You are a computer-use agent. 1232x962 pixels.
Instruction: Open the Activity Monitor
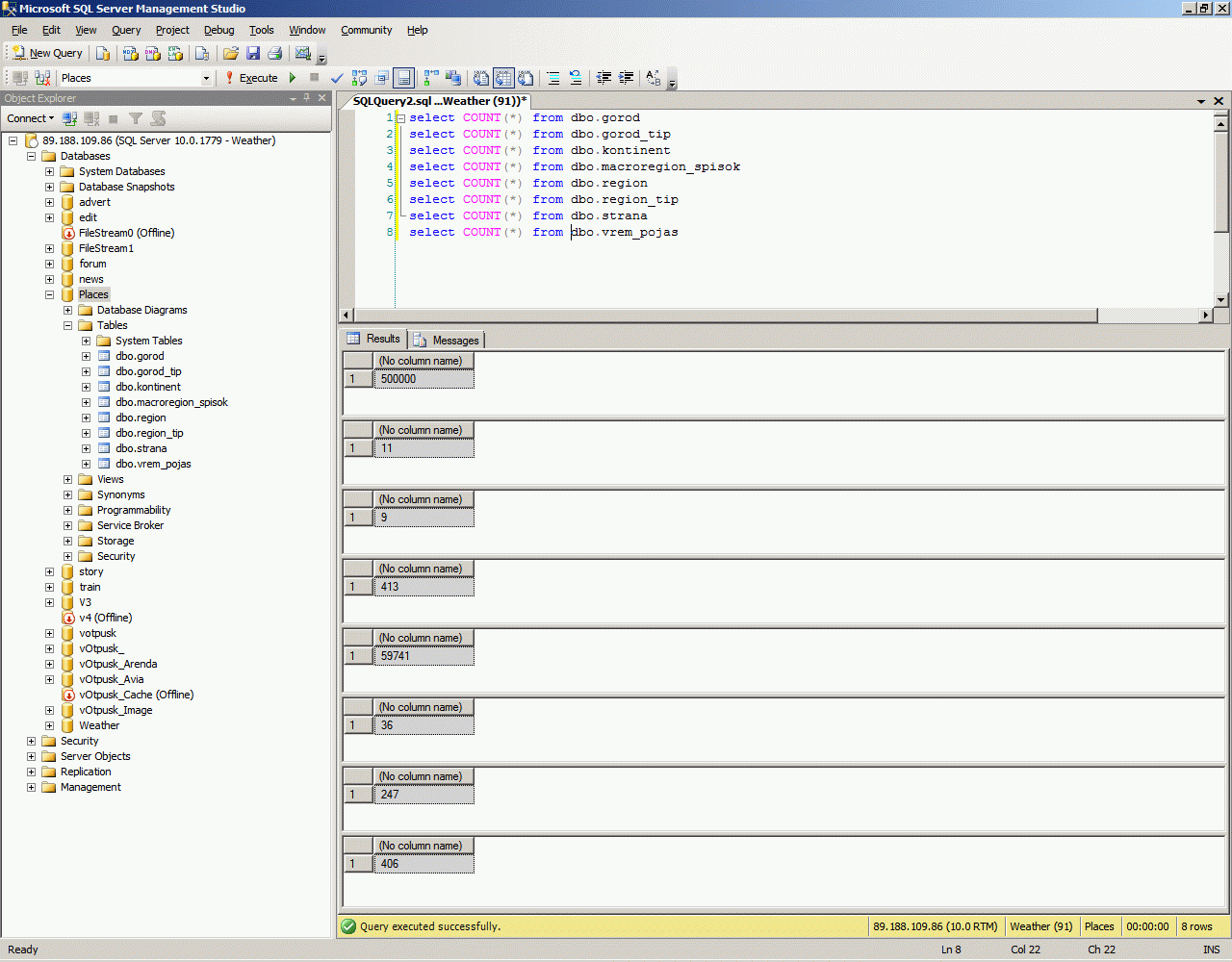[x=303, y=54]
